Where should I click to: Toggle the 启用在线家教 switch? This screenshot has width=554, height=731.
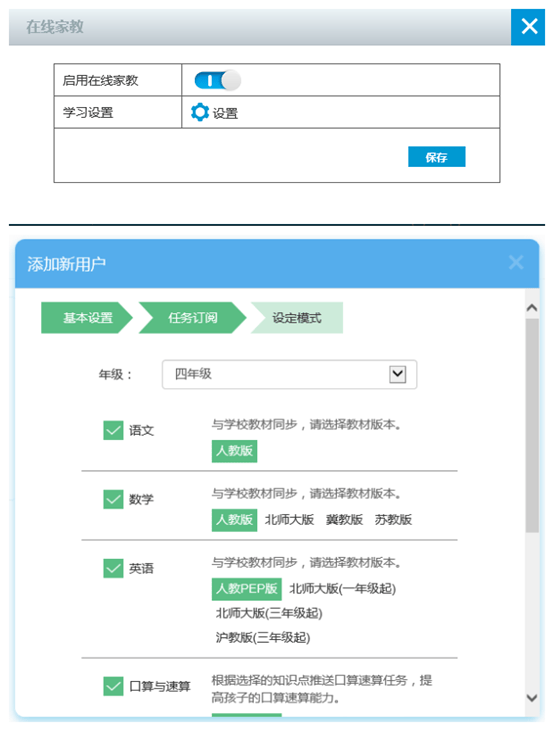pyautogui.click(x=217, y=80)
